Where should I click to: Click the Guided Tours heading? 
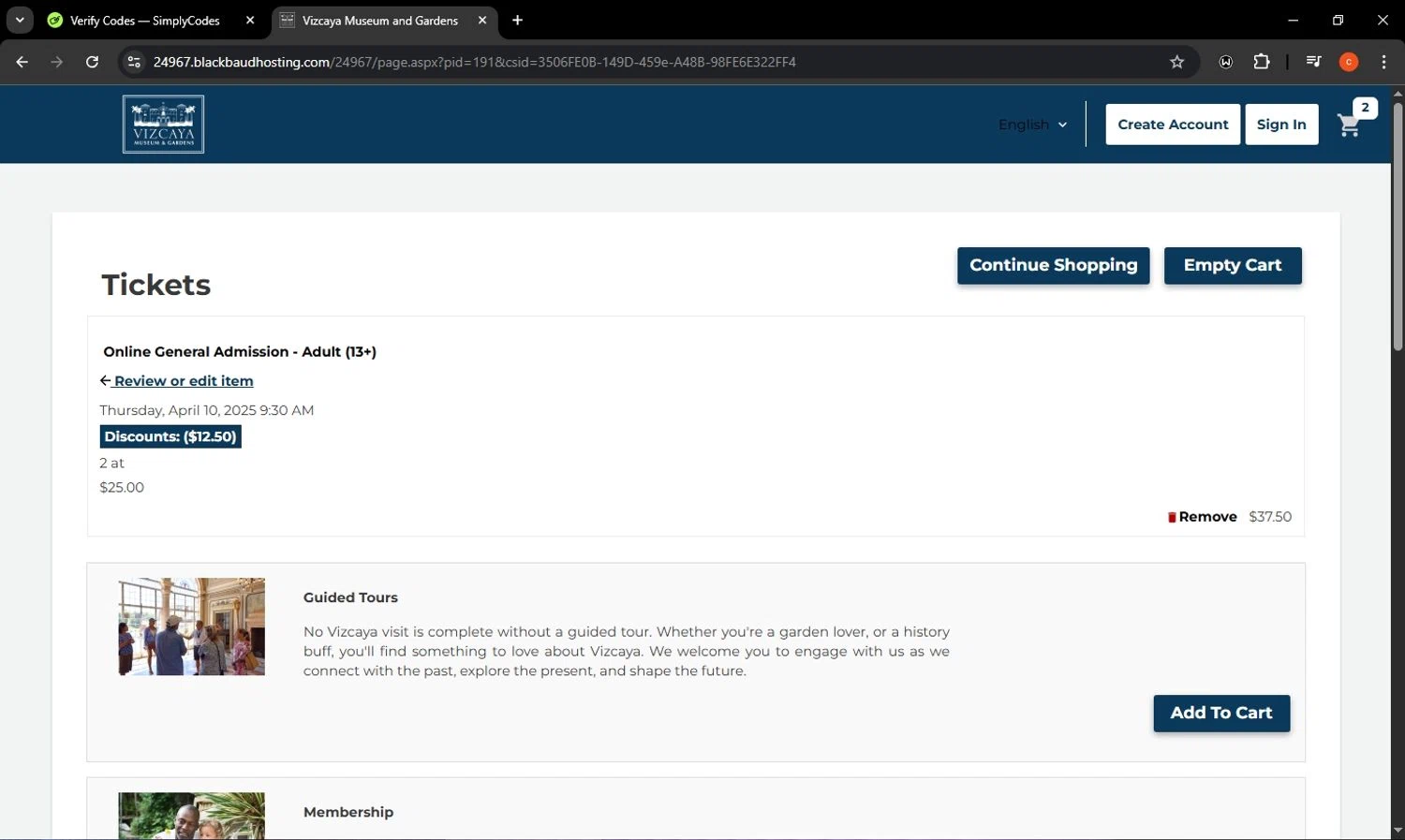(350, 597)
